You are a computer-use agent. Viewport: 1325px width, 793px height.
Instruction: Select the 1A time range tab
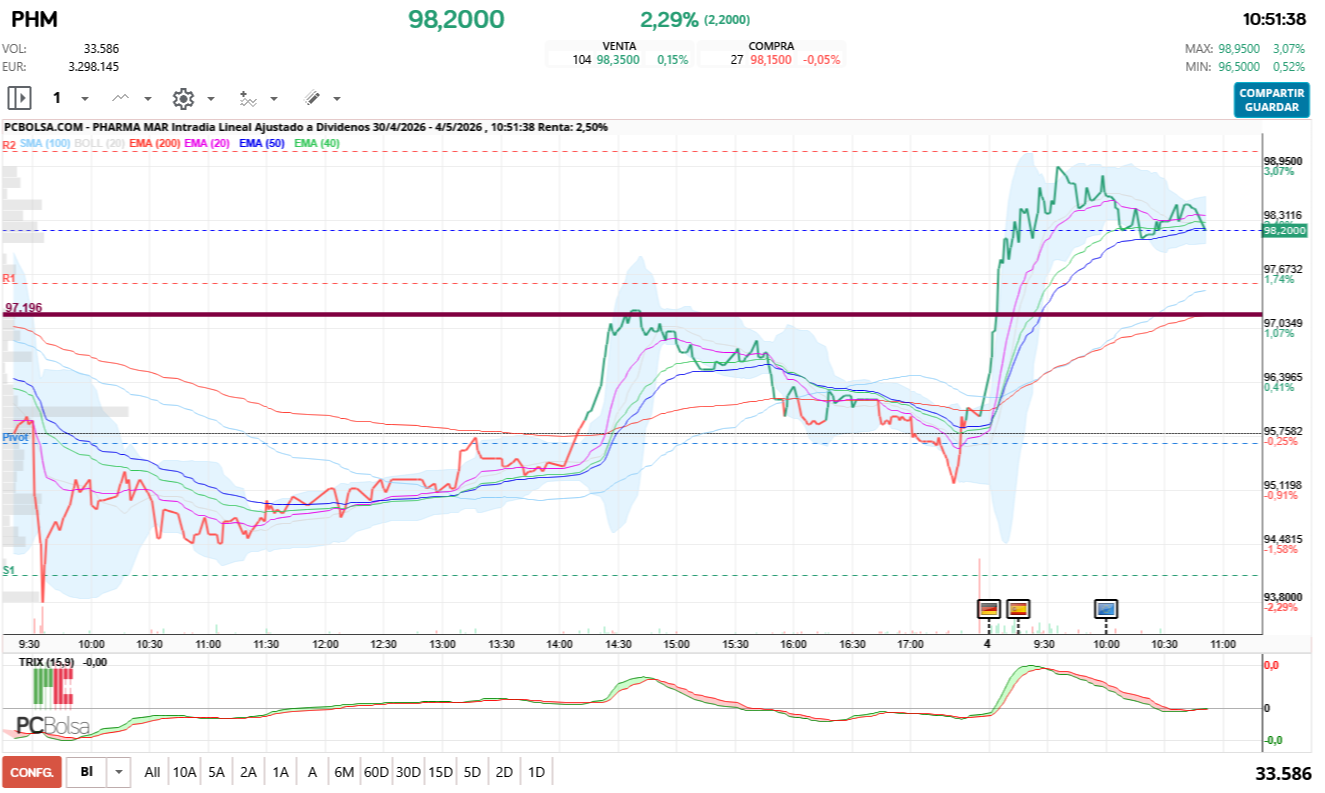(x=281, y=772)
